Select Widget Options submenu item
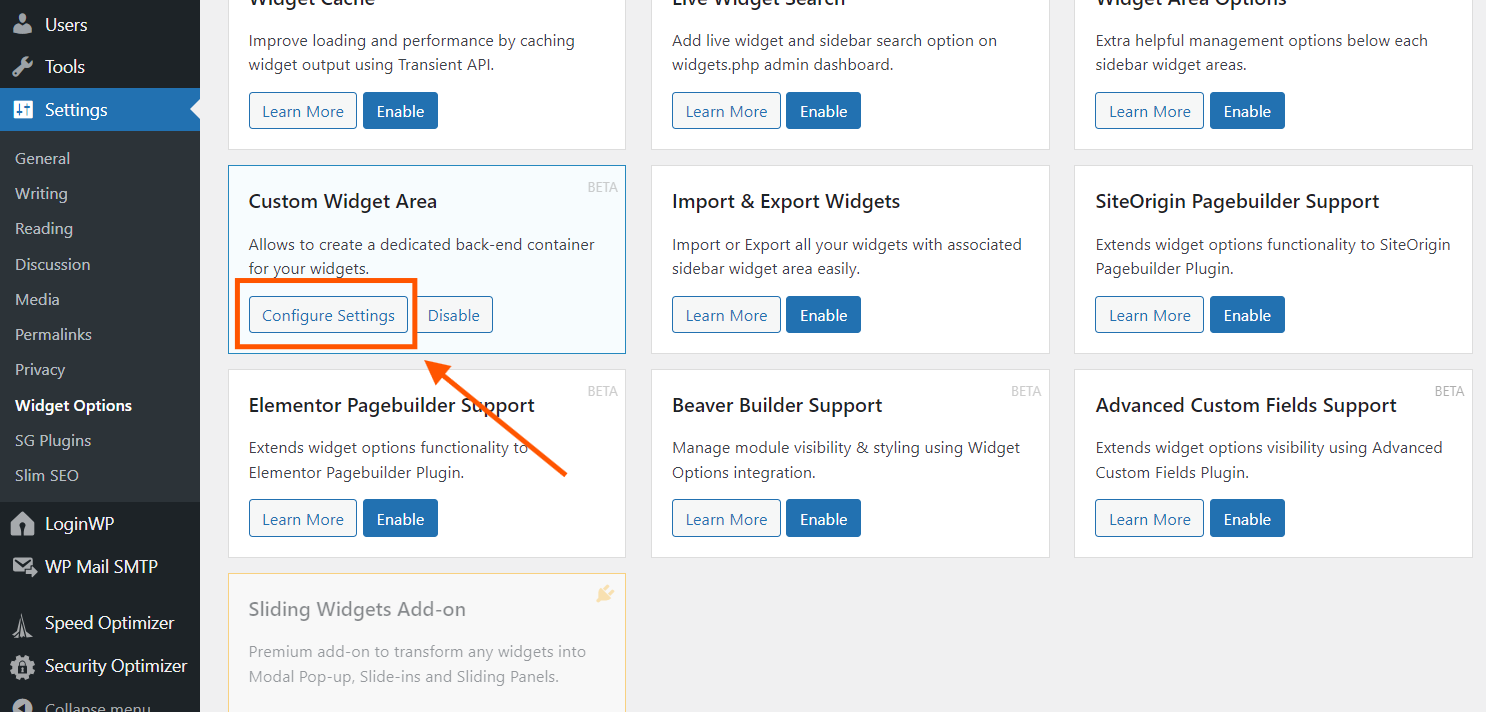 click(x=73, y=405)
